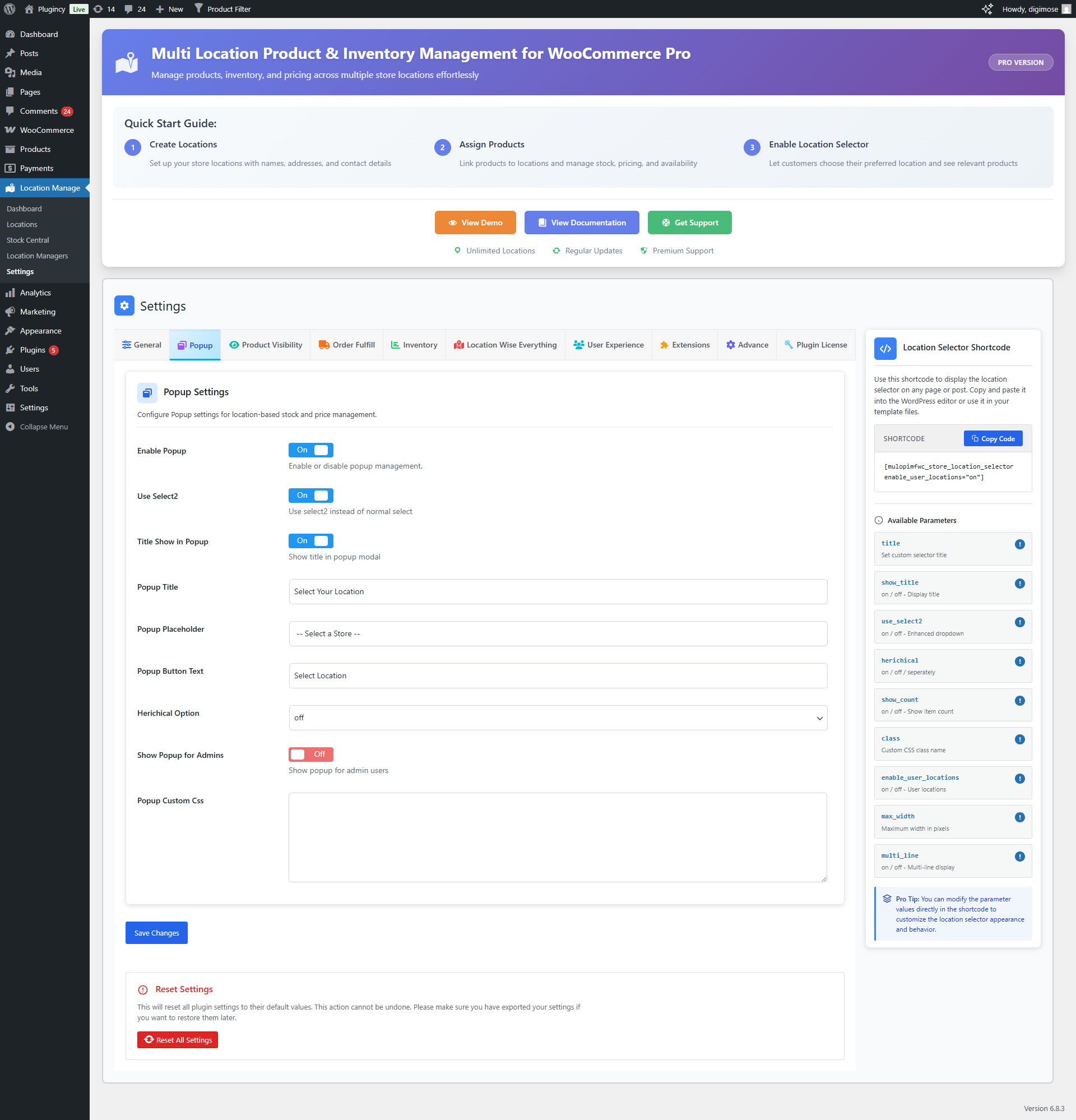
Task: Open Analytics from the sidebar
Action: tap(35, 292)
